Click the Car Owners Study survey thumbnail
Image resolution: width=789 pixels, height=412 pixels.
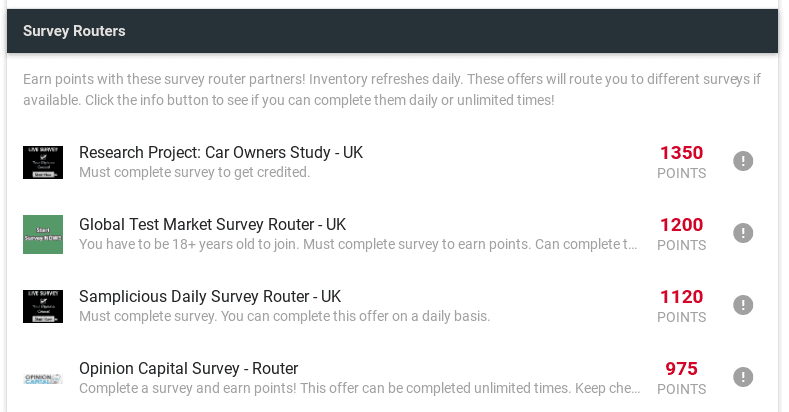point(43,162)
